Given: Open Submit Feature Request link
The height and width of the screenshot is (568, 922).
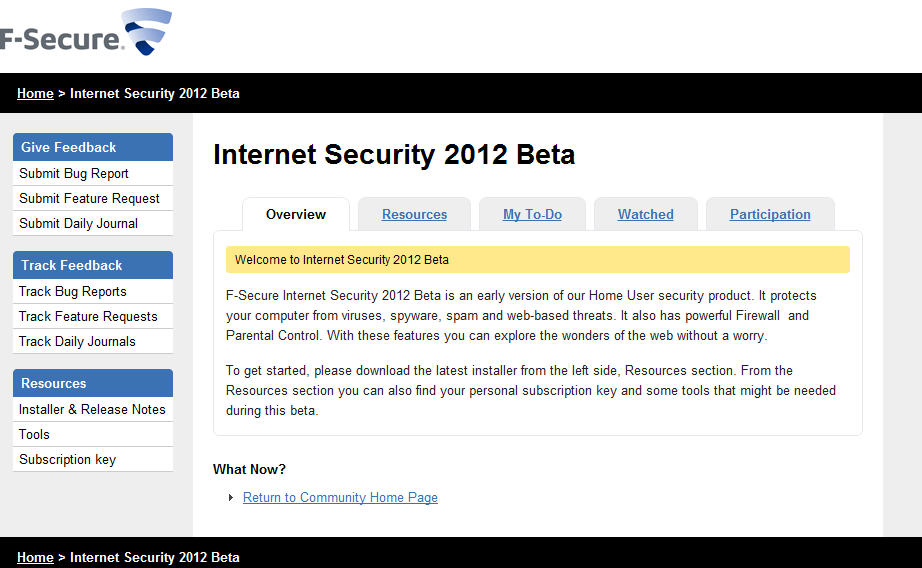Looking at the screenshot, I should tap(90, 198).
